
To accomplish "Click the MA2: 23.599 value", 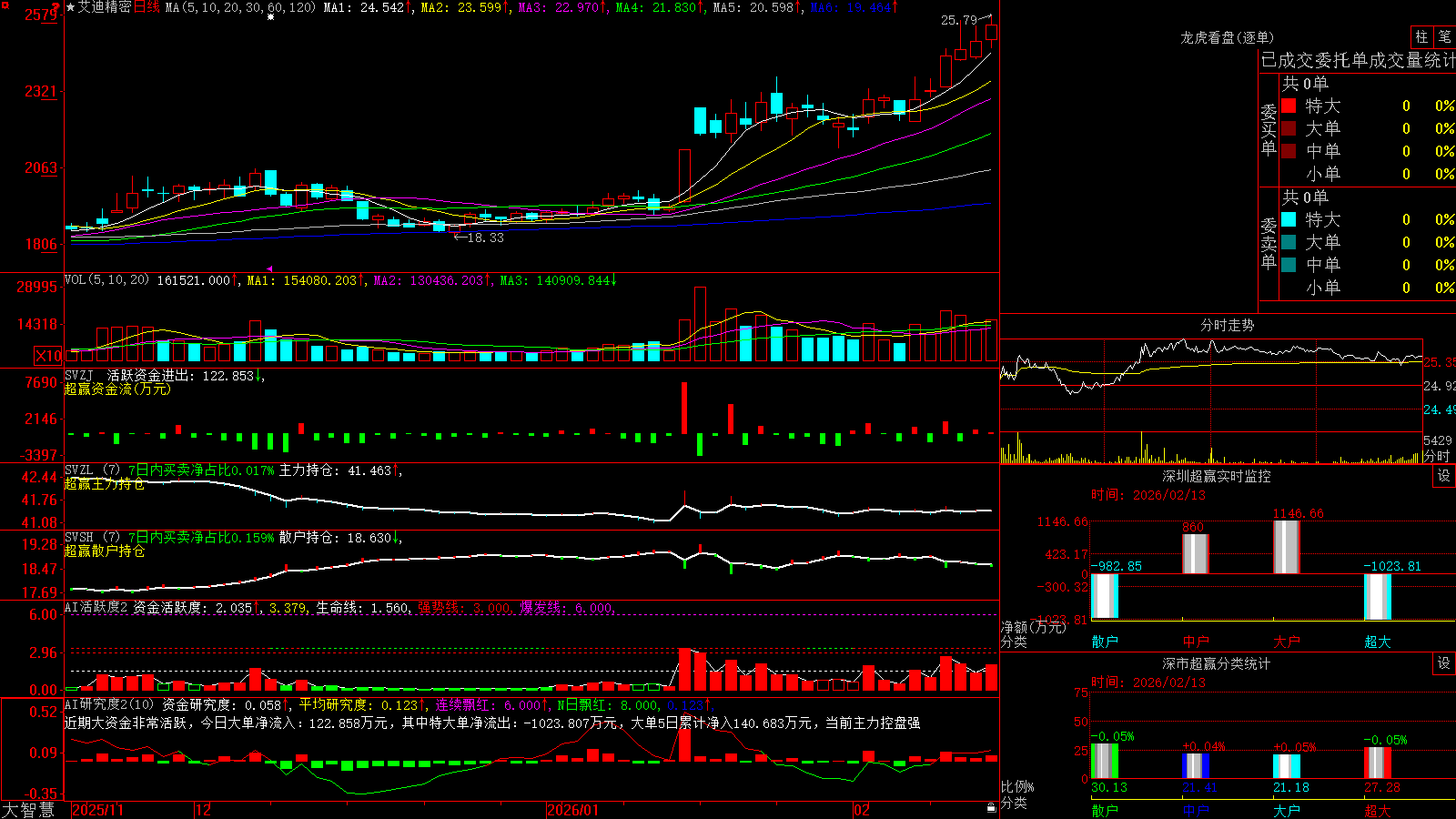I will pos(463,7).
